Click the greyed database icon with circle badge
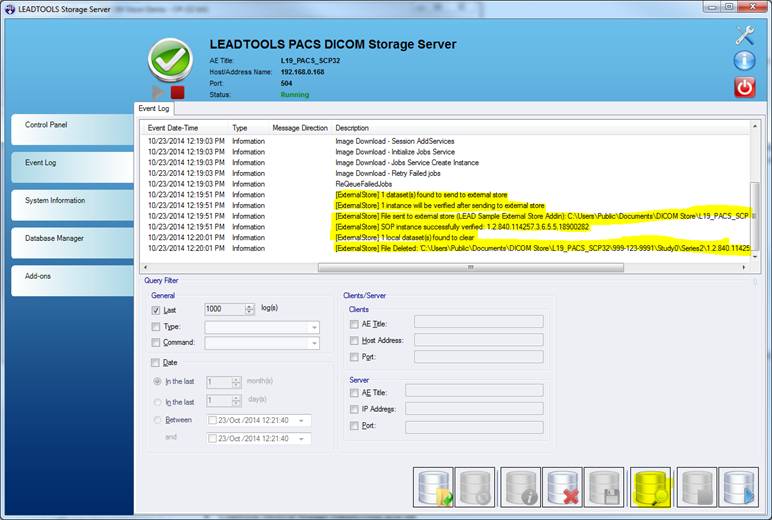Viewport: 772px width, 520px height. click(x=475, y=488)
